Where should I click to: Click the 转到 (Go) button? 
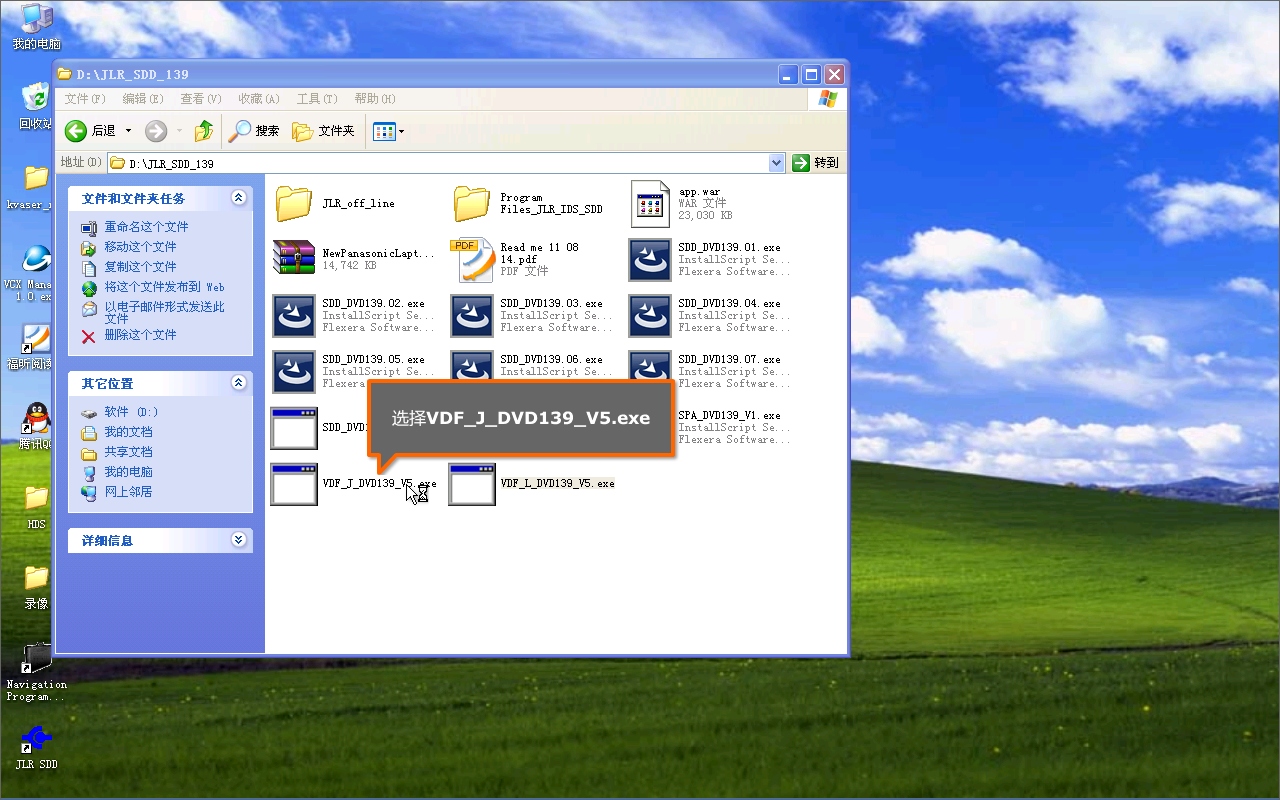(816, 163)
